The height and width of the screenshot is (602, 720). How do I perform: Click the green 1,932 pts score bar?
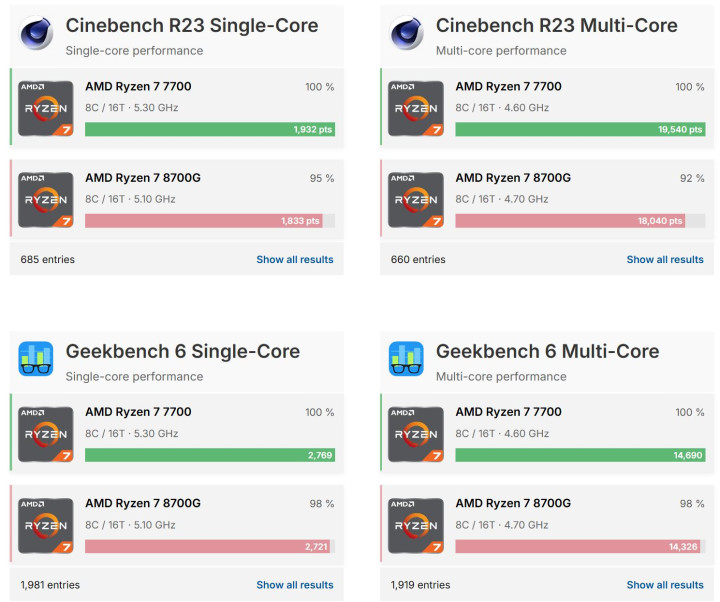click(209, 129)
